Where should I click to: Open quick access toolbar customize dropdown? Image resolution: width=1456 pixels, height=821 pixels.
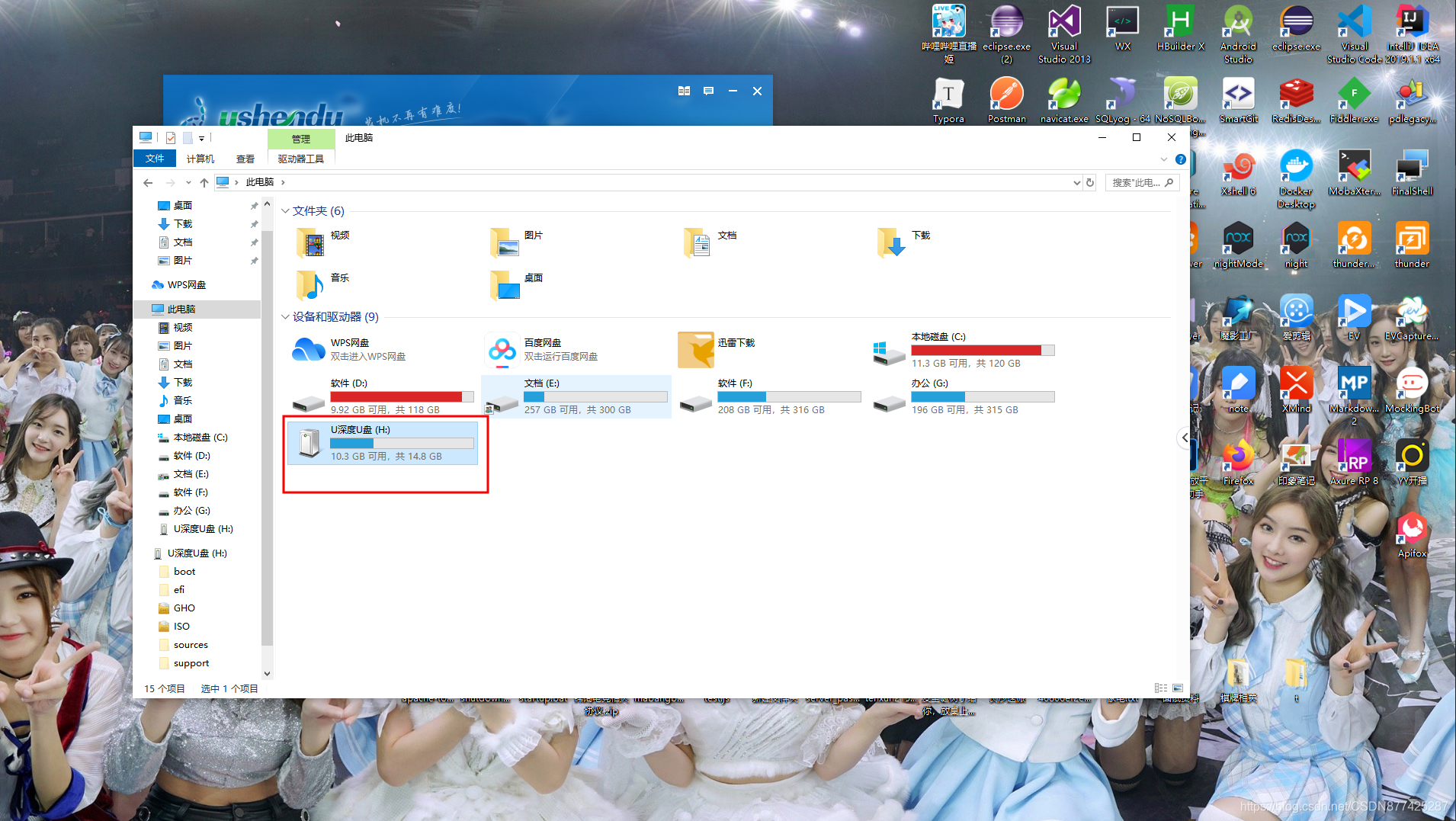pos(201,138)
